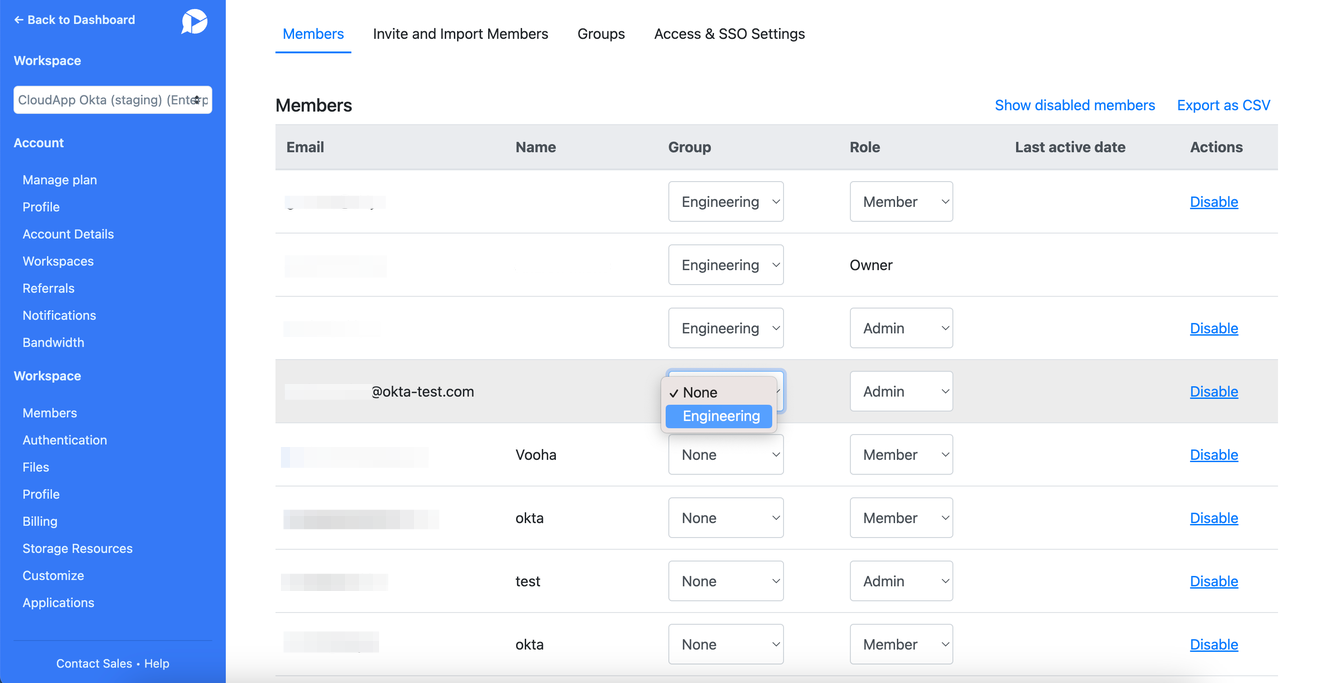The height and width of the screenshot is (683, 1325).
Task: Click the name Vooha
Action: tap(536, 455)
